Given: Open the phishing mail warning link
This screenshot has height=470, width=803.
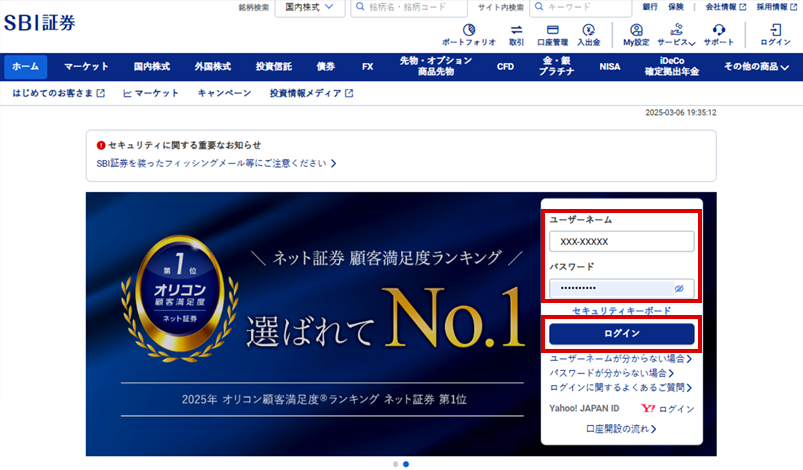Looking at the screenshot, I should click(216, 163).
